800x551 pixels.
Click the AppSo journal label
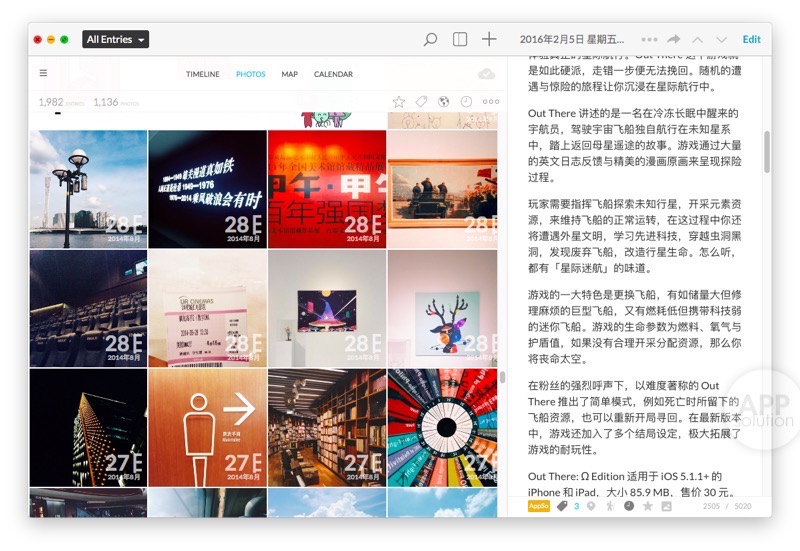pos(538,506)
